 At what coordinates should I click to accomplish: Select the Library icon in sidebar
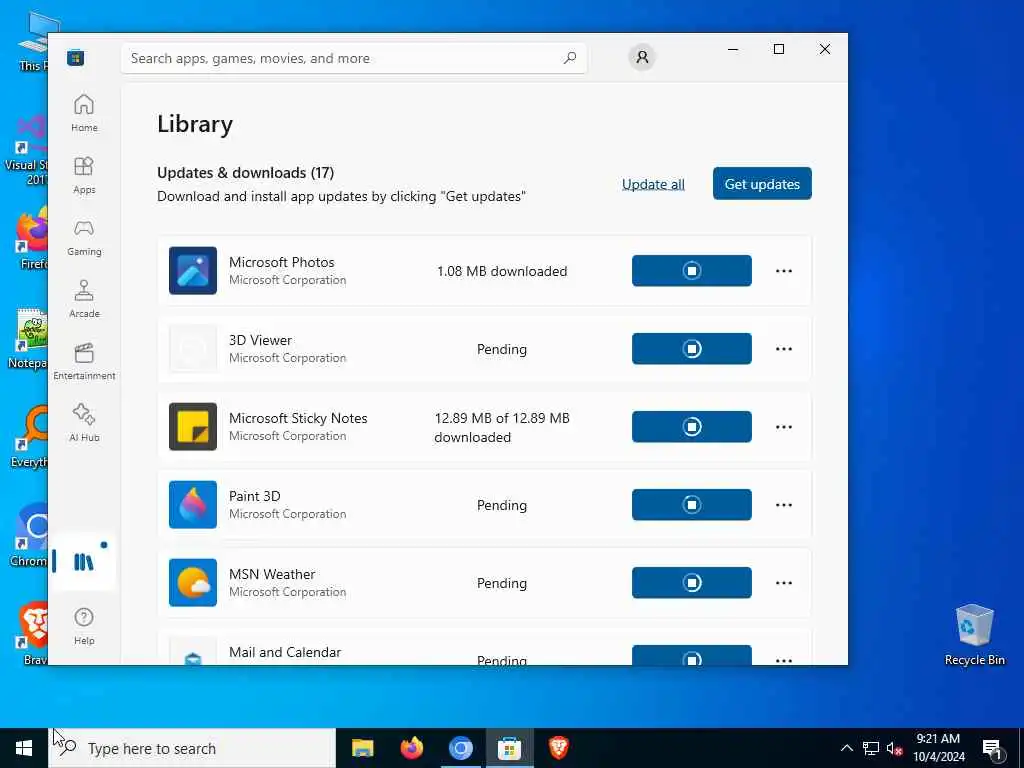84,562
